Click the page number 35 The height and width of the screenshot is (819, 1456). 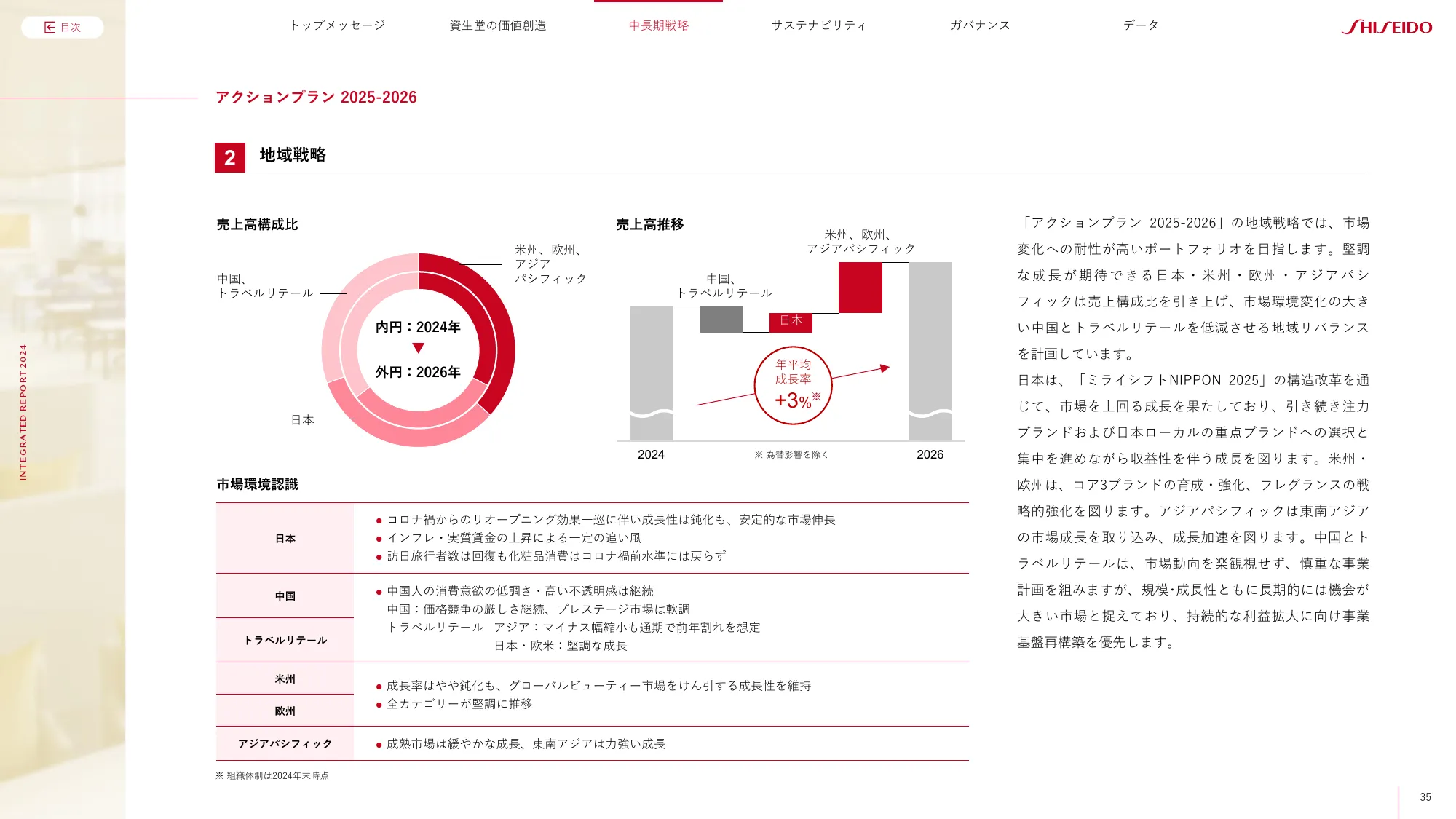[x=1425, y=797]
